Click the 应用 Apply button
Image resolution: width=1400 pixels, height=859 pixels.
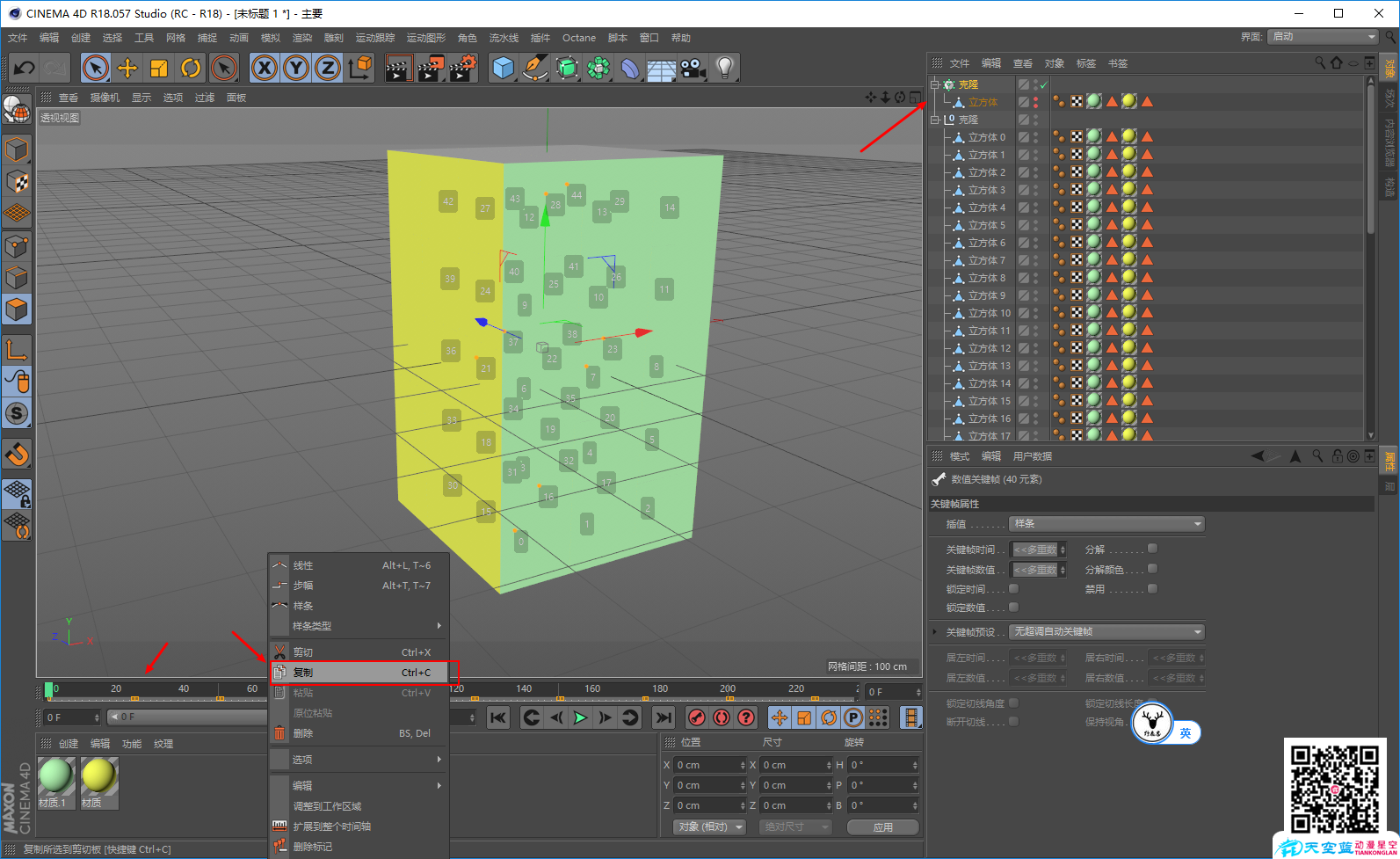883,827
